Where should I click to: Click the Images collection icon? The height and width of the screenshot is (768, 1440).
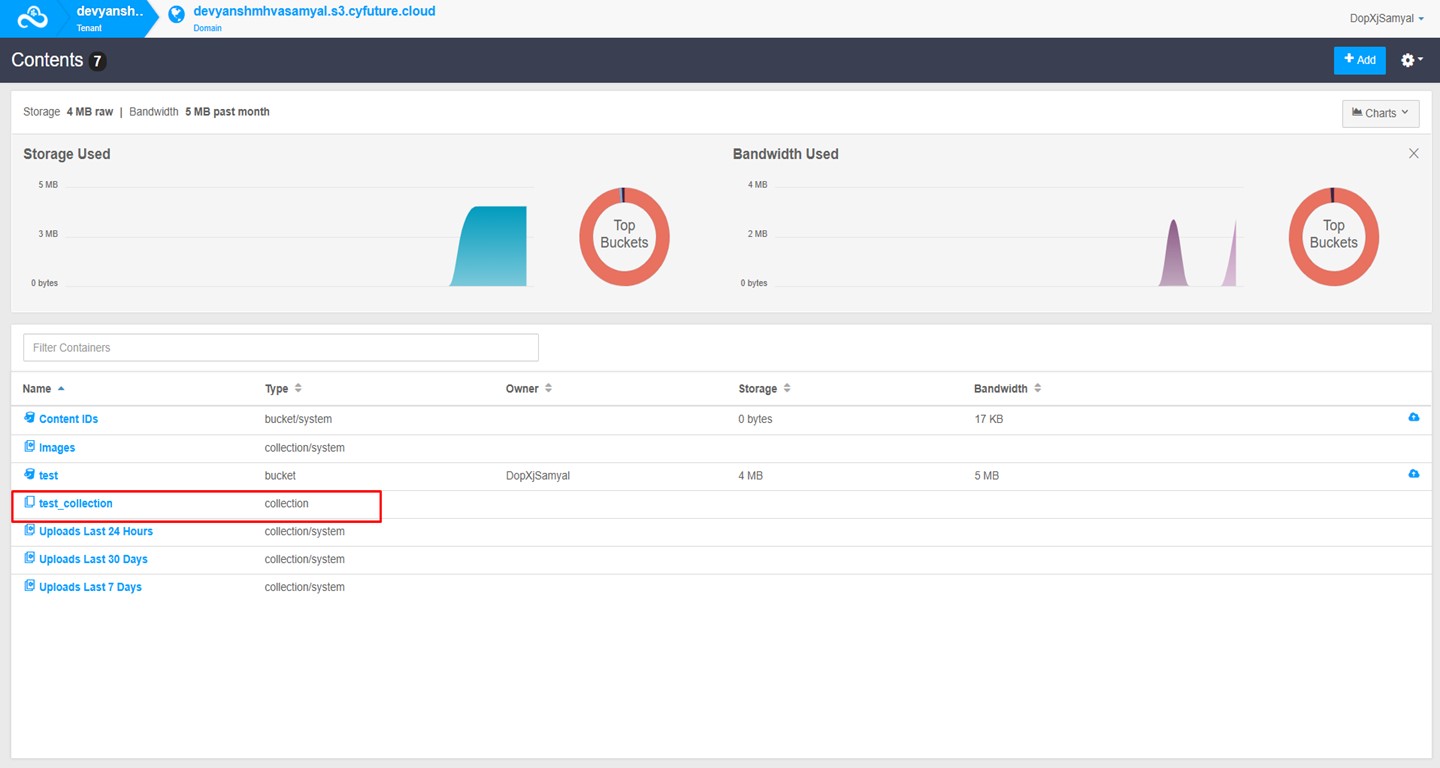click(x=29, y=446)
